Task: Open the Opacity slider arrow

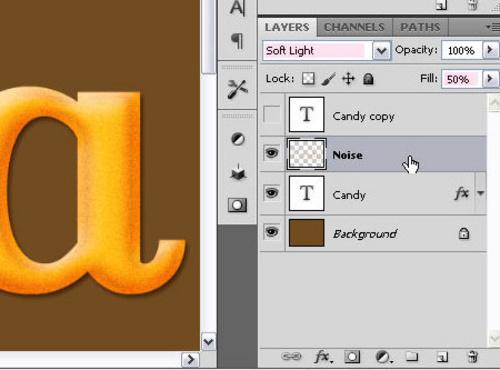Action: [x=490, y=50]
